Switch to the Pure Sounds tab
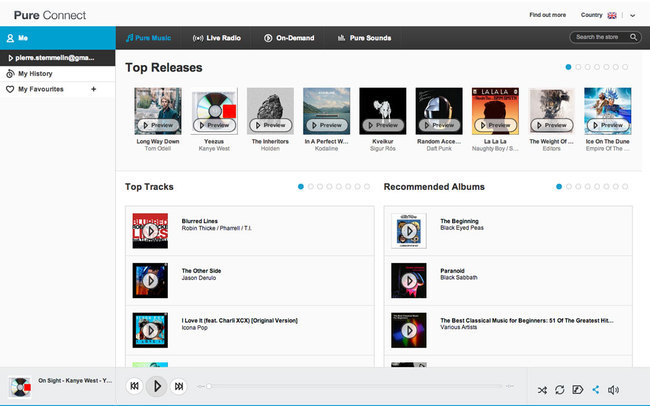 pyautogui.click(x=364, y=38)
